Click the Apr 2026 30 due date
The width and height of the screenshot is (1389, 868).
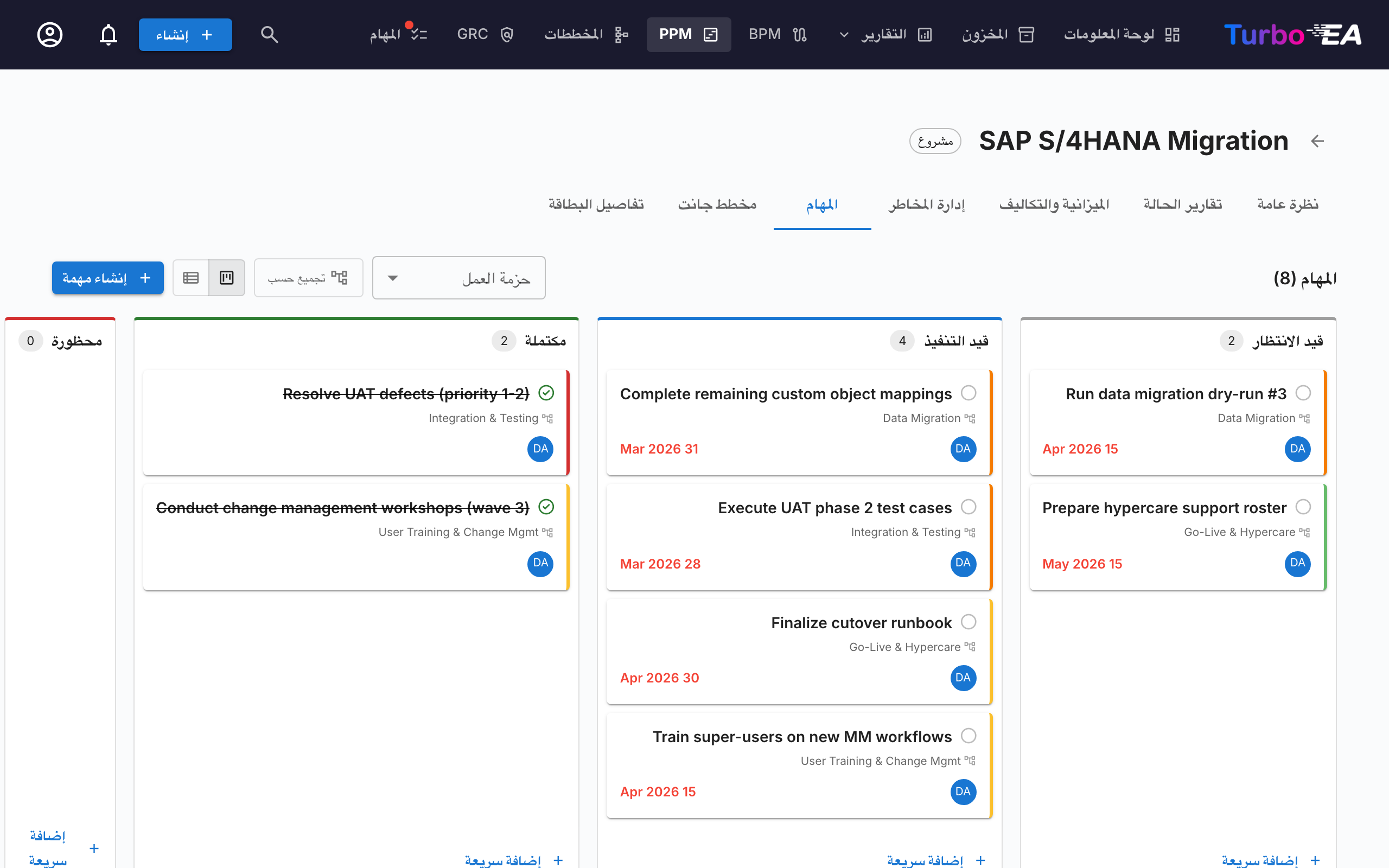659,678
